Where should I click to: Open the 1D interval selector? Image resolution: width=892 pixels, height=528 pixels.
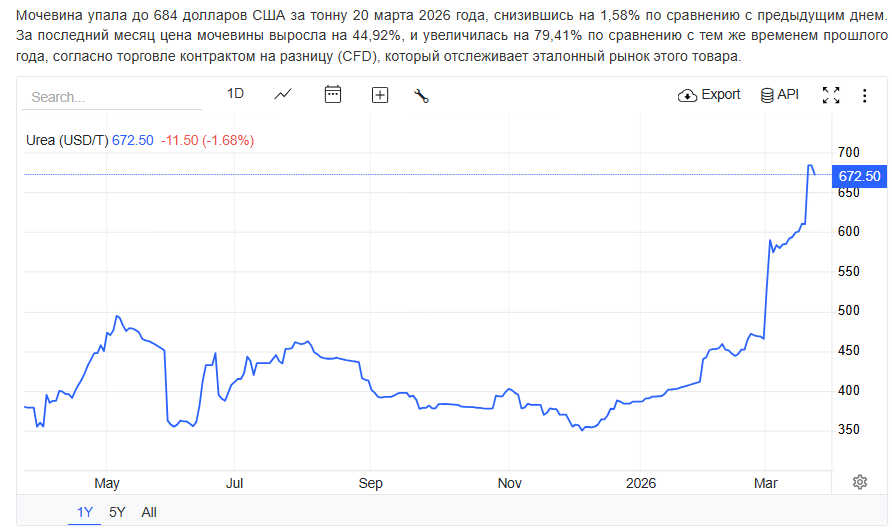click(x=235, y=94)
